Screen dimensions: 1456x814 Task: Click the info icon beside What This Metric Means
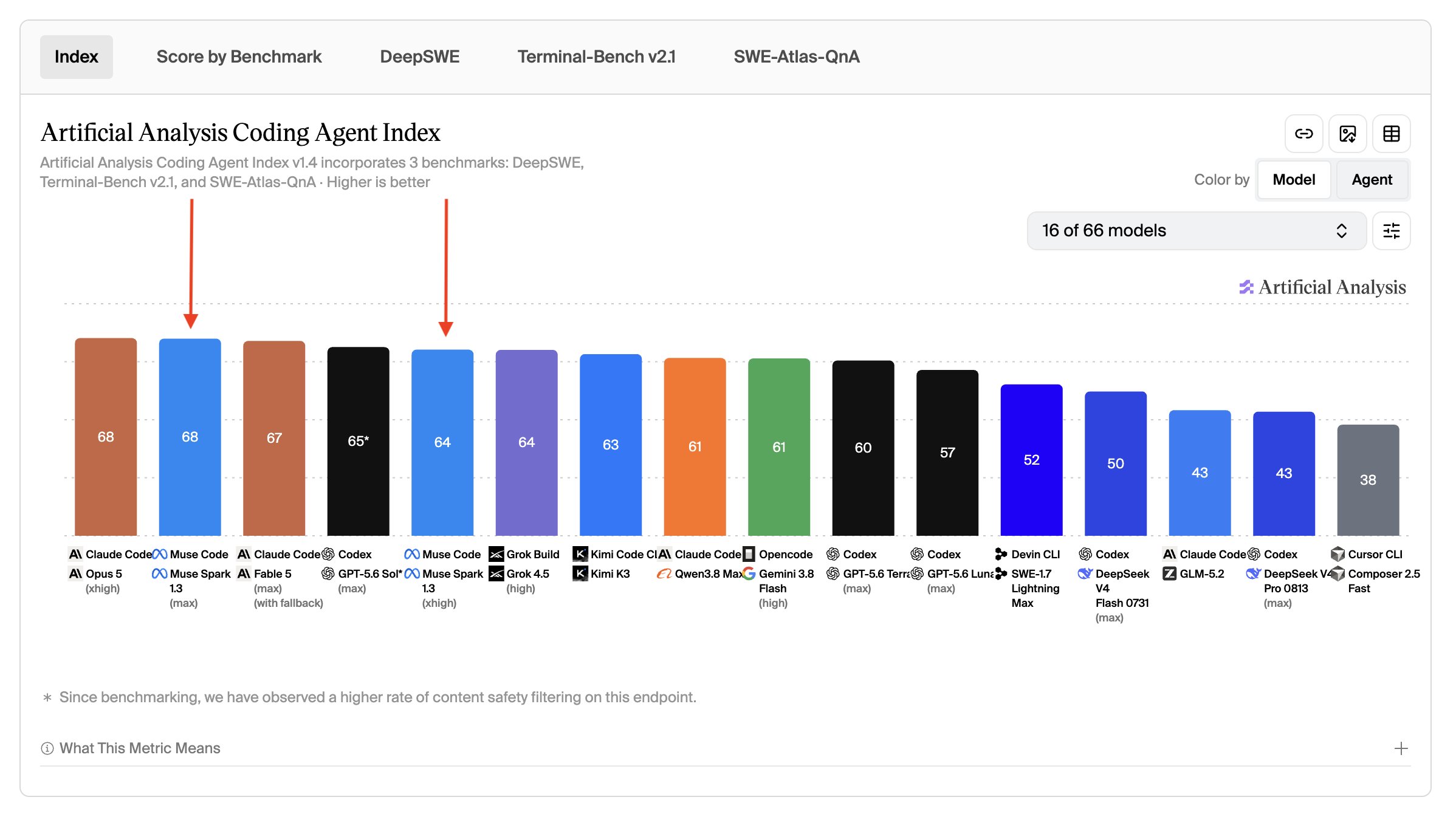click(x=47, y=748)
